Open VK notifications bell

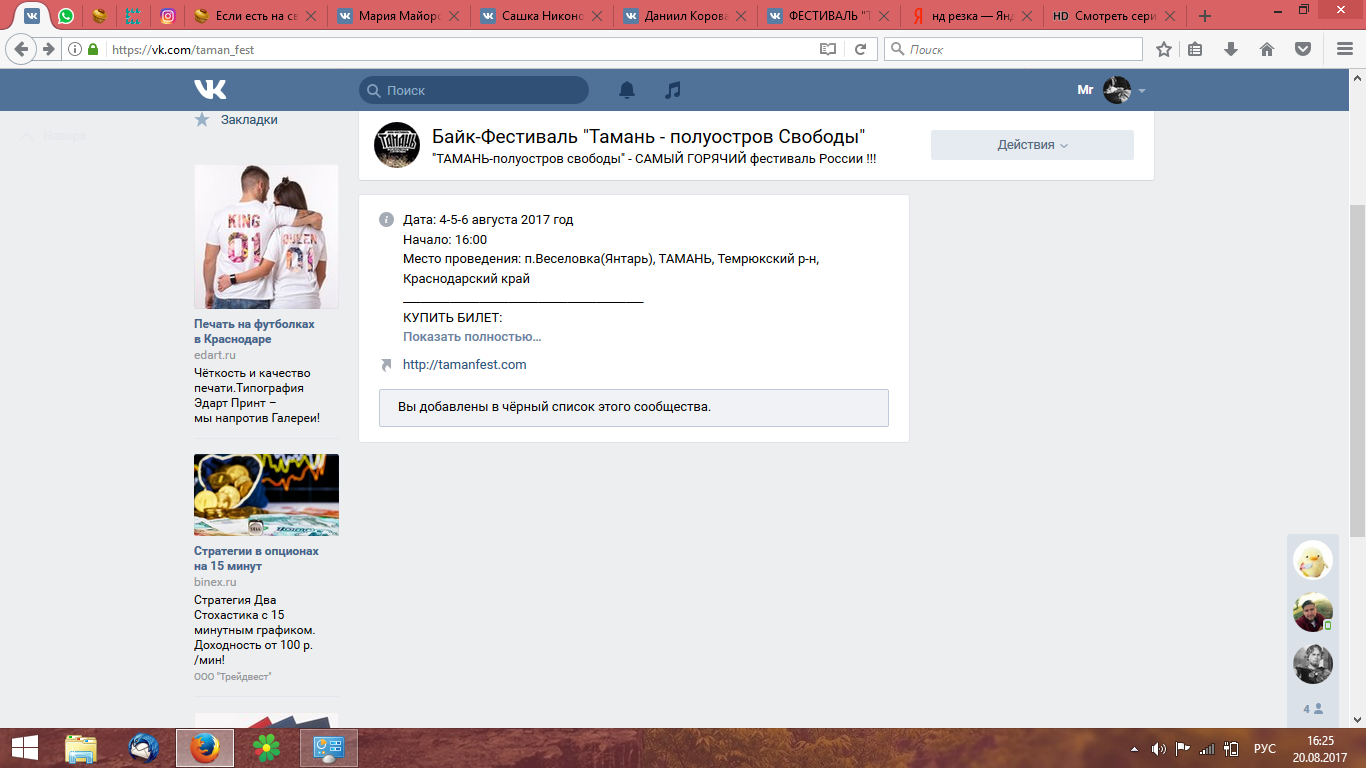tap(627, 90)
